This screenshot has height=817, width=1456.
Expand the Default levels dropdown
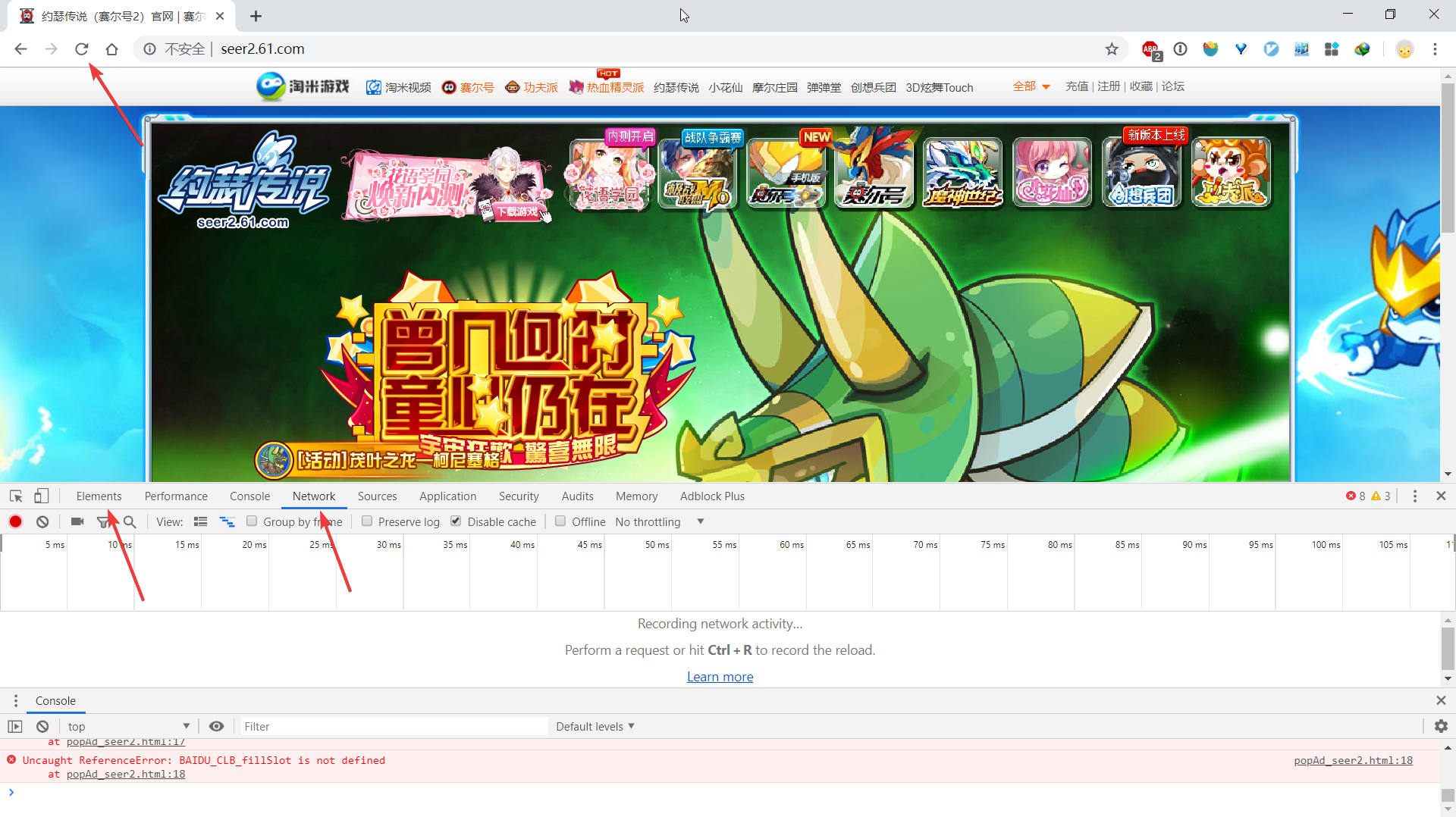595,726
